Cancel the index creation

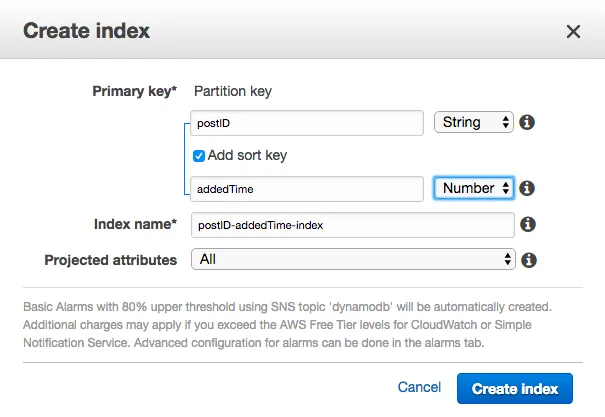click(x=419, y=387)
